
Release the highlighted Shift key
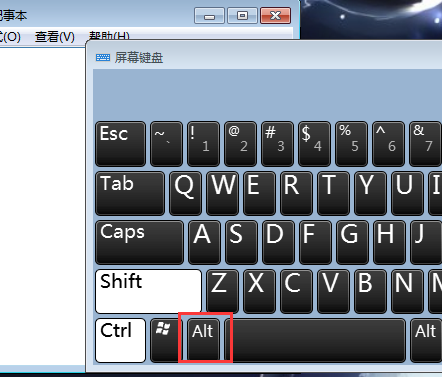point(148,291)
